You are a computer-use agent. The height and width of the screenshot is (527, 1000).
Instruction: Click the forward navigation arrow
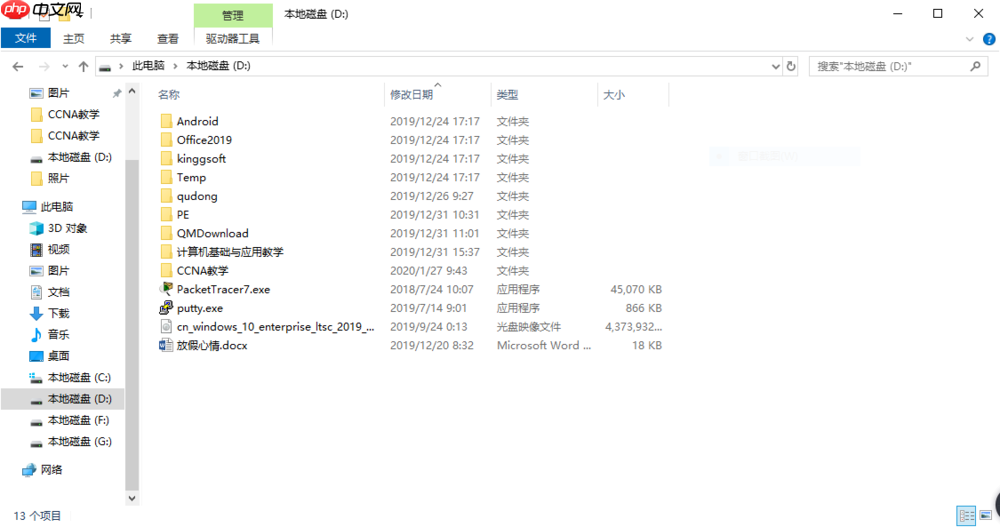(44, 66)
